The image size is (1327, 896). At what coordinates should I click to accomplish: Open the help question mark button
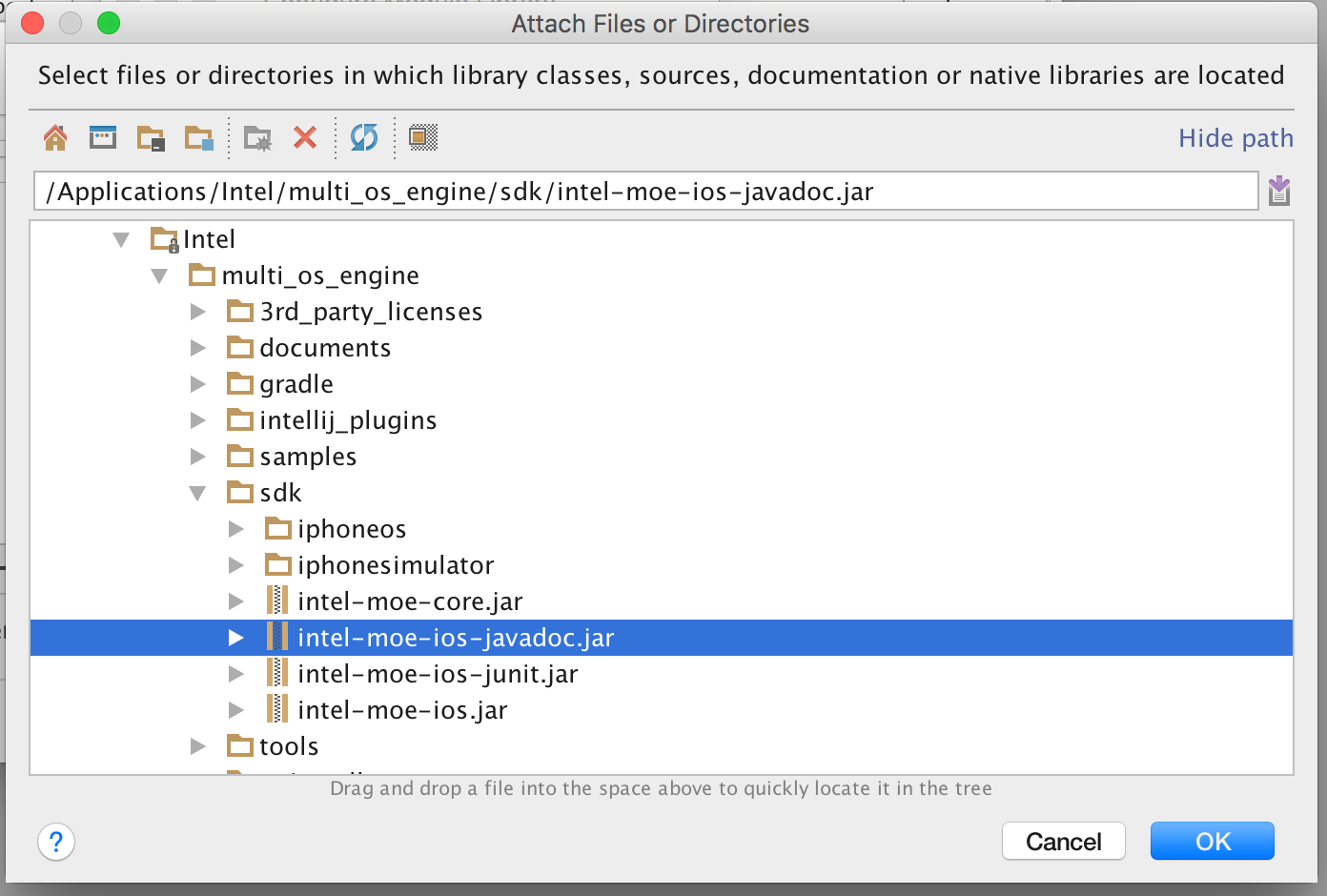tap(56, 842)
